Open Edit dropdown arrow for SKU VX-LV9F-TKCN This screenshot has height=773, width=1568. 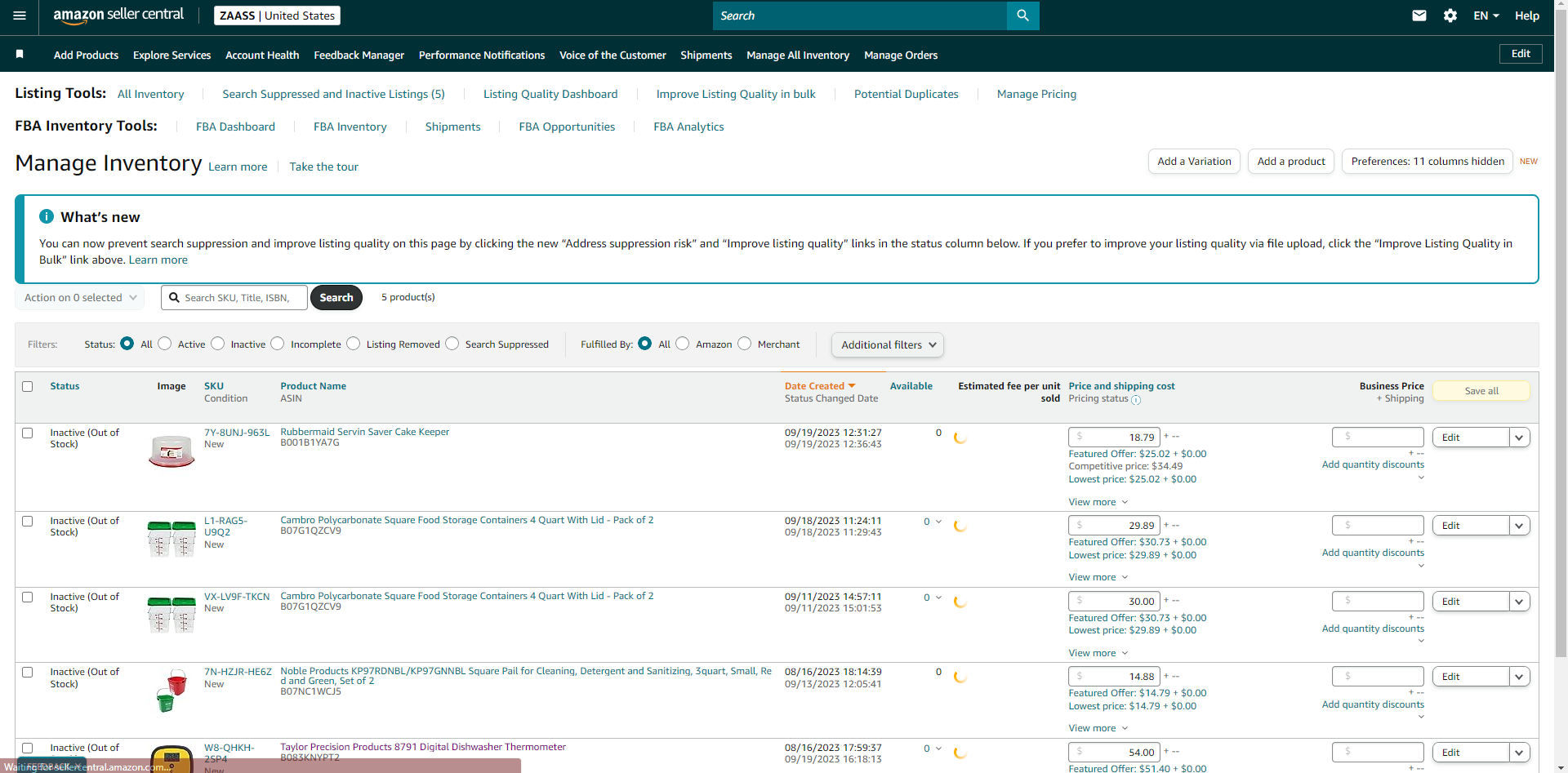coord(1519,602)
